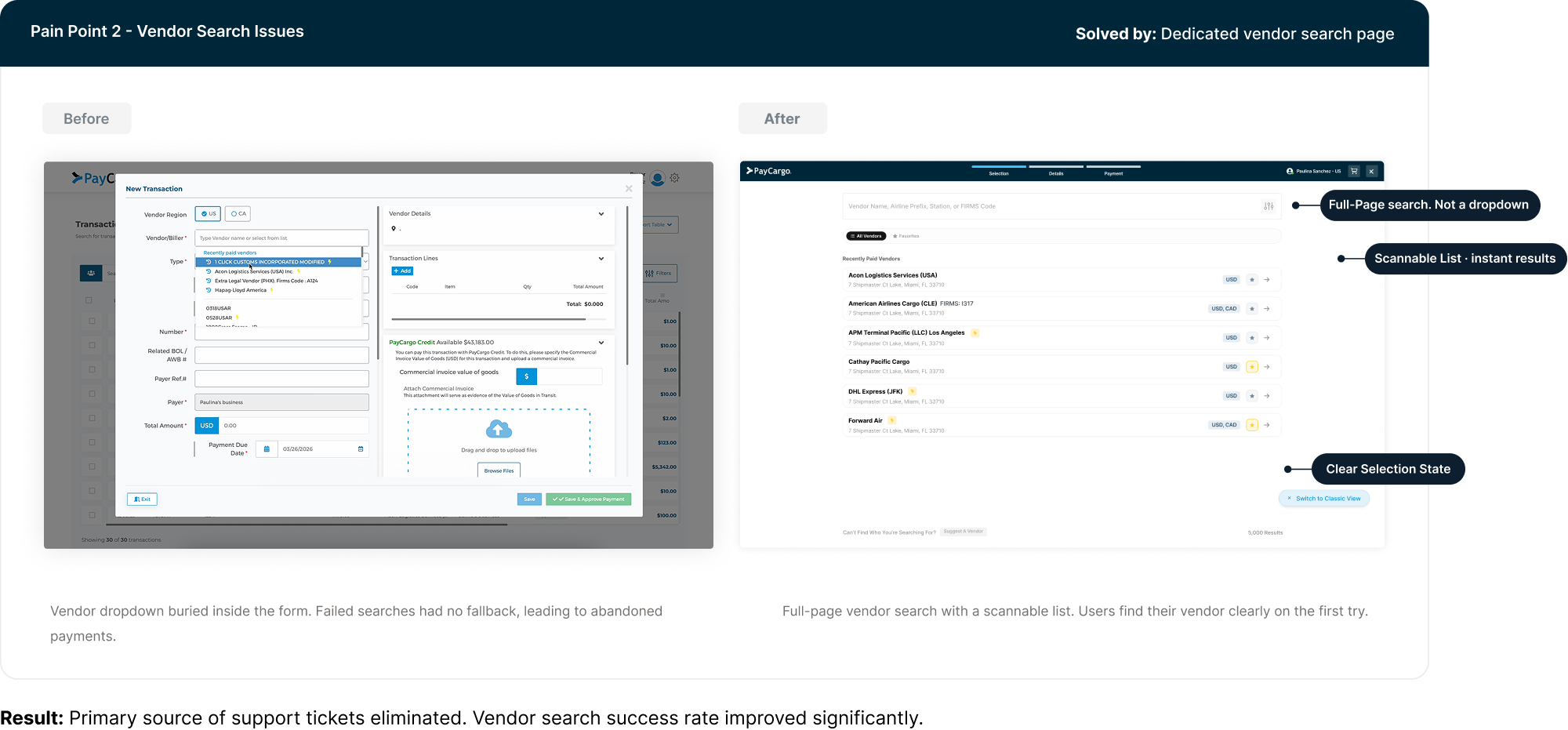The width and height of the screenshot is (1568, 730).
Task: Open the Export Table dropdown behind the dialog
Action: pyautogui.click(x=660, y=225)
